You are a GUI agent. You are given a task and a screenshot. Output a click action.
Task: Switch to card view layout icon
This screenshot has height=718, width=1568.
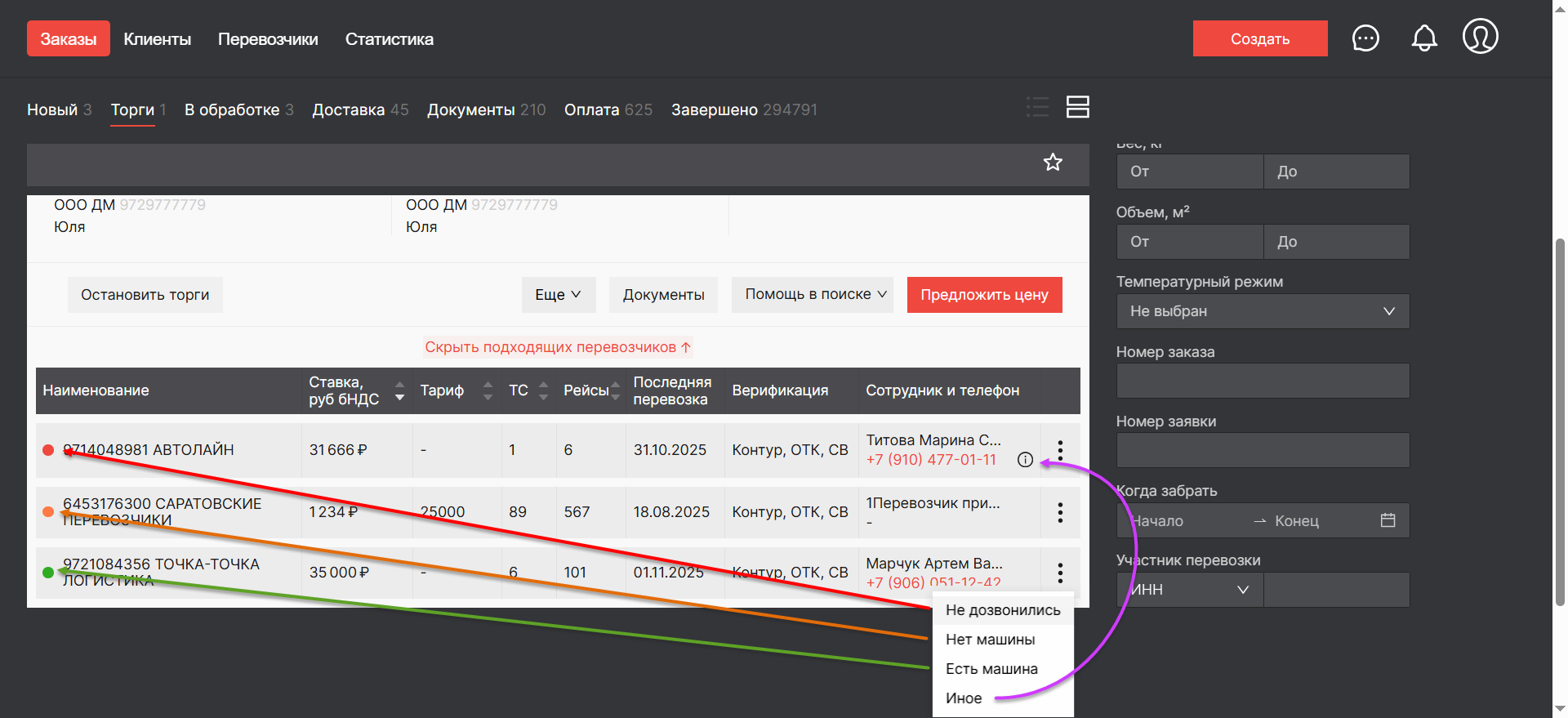1078,107
